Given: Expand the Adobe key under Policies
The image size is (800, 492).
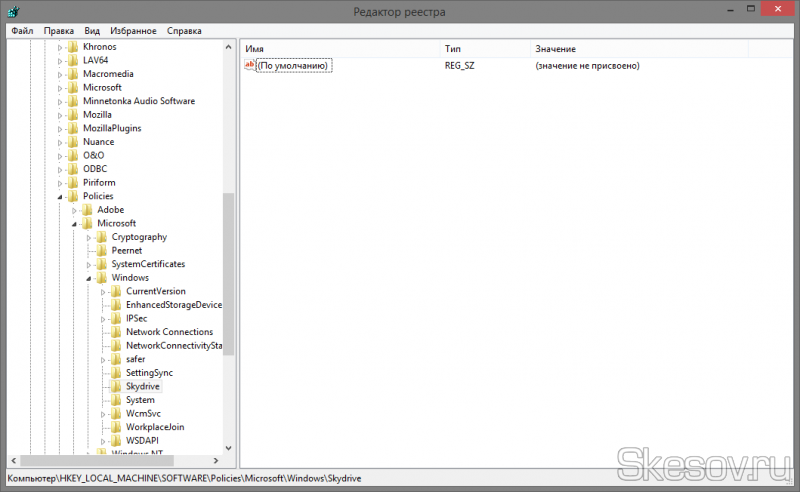Looking at the screenshot, I should coord(74,210).
